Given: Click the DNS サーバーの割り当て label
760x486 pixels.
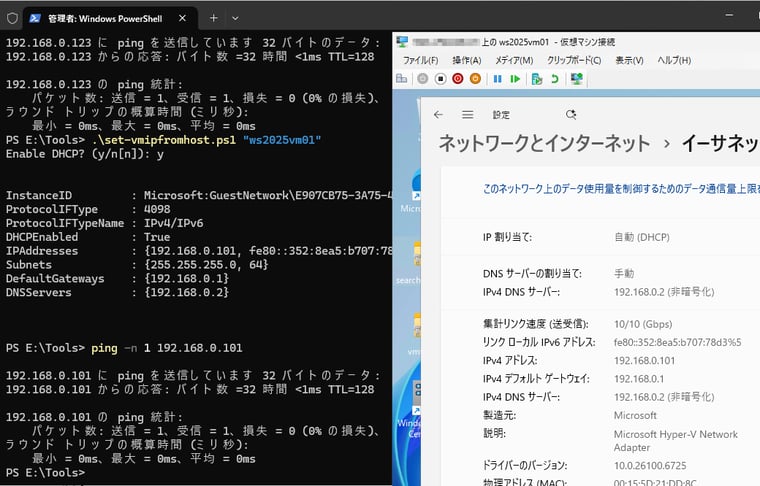Looking at the screenshot, I should (x=532, y=274).
